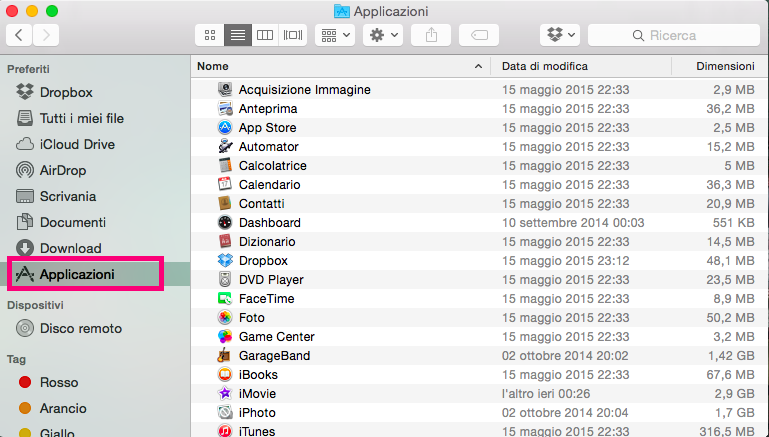Click the Share toolbar button

pyautogui.click(x=431, y=35)
